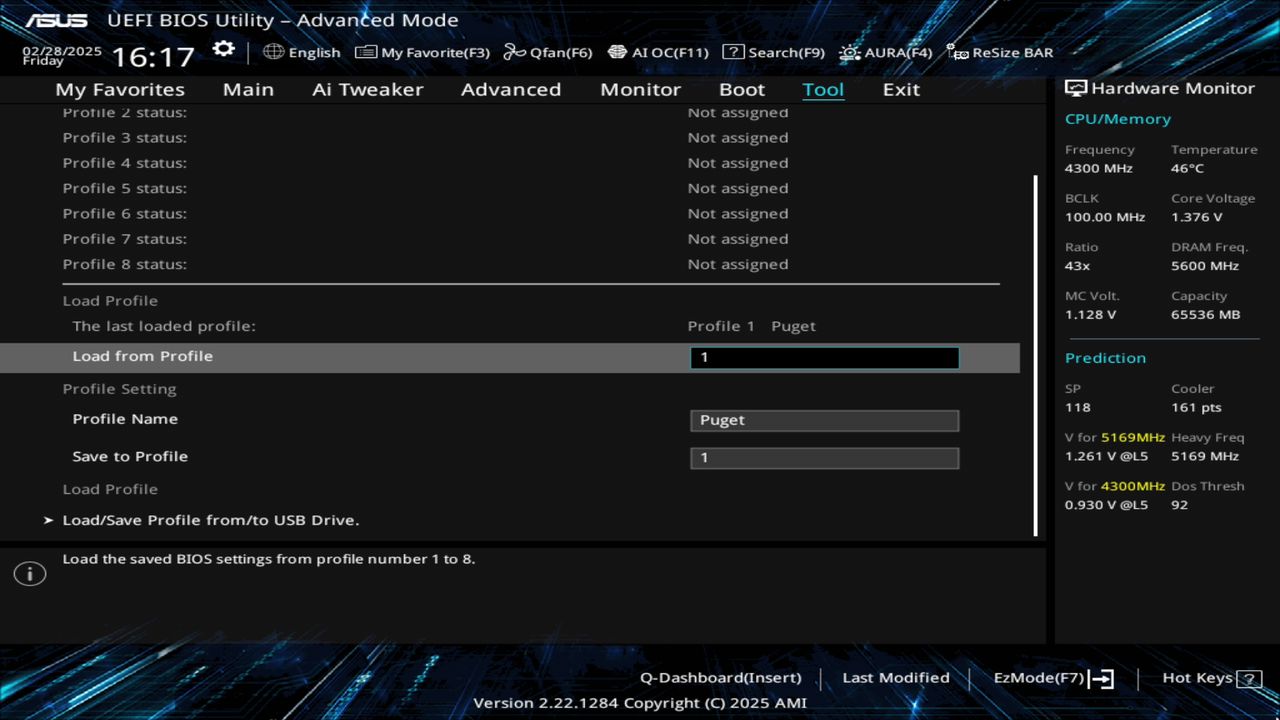This screenshot has height=720, width=1280.
Task: Click the 16:17 clock display
Action: 153,56
